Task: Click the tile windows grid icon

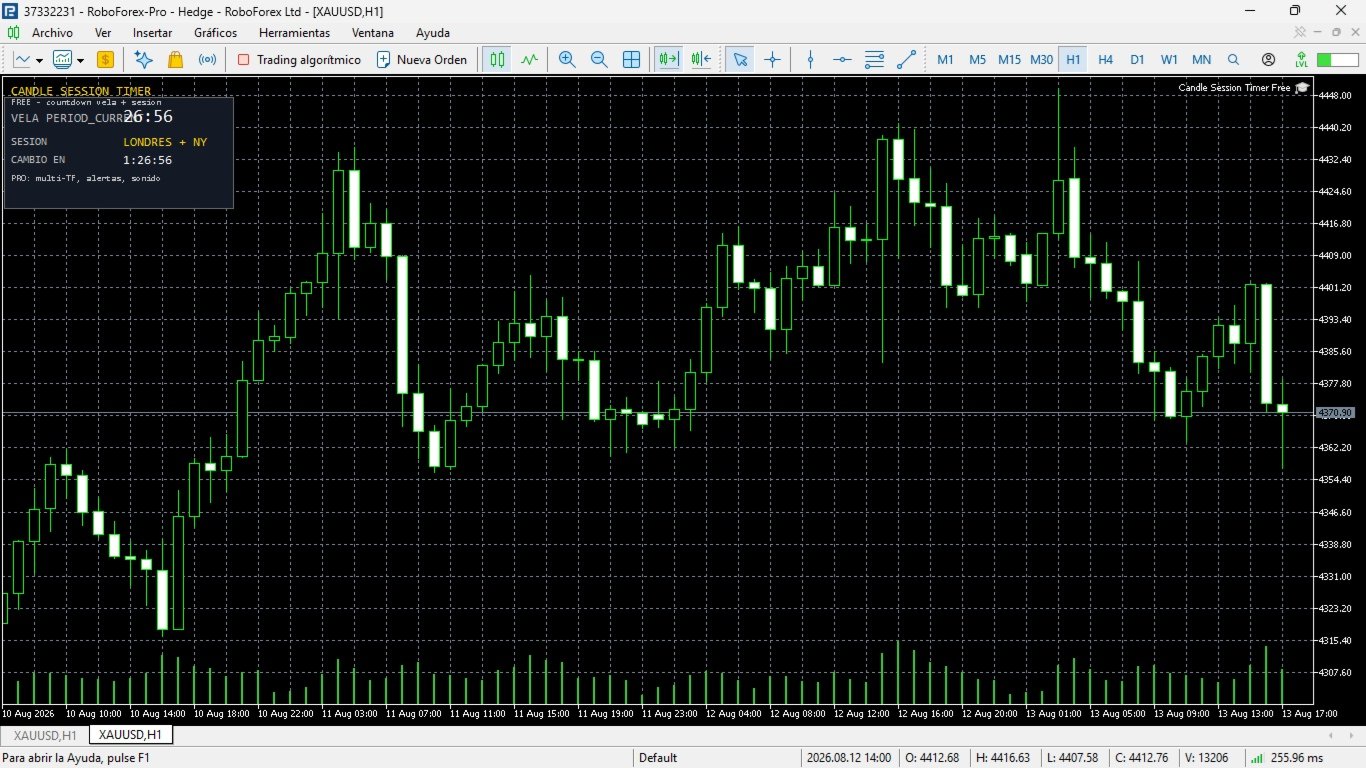Action: coord(631,59)
